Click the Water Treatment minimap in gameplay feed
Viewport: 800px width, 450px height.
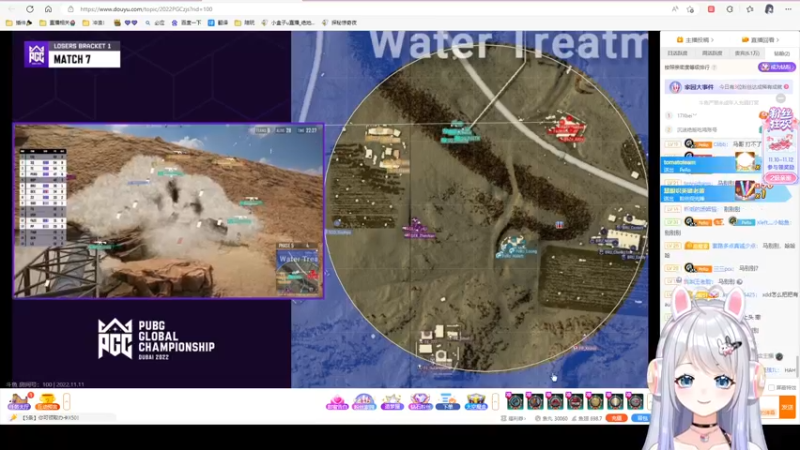pos(298,269)
